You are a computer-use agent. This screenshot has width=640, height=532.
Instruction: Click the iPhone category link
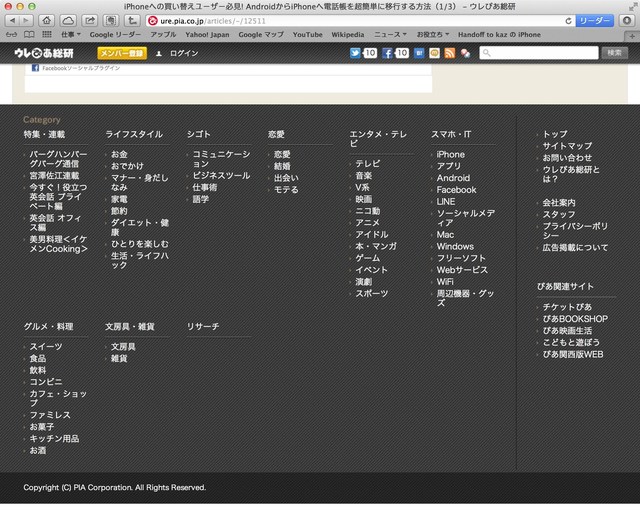(x=450, y=154)
